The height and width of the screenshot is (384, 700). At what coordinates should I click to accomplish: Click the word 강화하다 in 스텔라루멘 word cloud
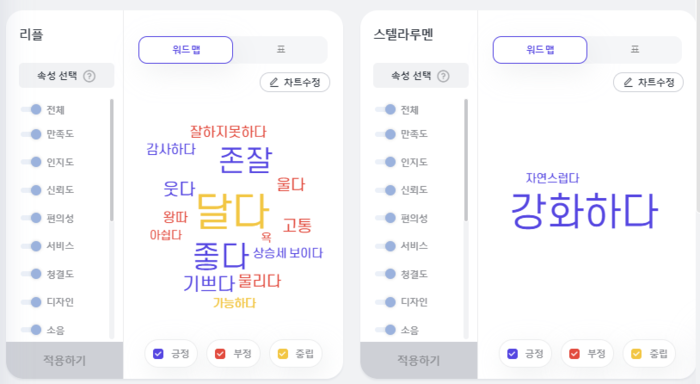click(x=584, y=211)
